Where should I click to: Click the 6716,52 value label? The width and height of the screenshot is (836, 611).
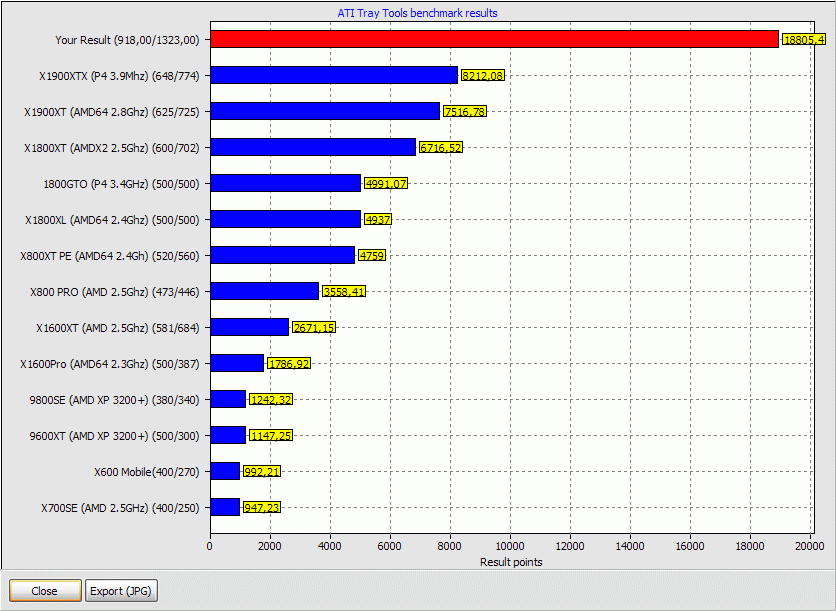pyautogui.click(x=440, y=147)
